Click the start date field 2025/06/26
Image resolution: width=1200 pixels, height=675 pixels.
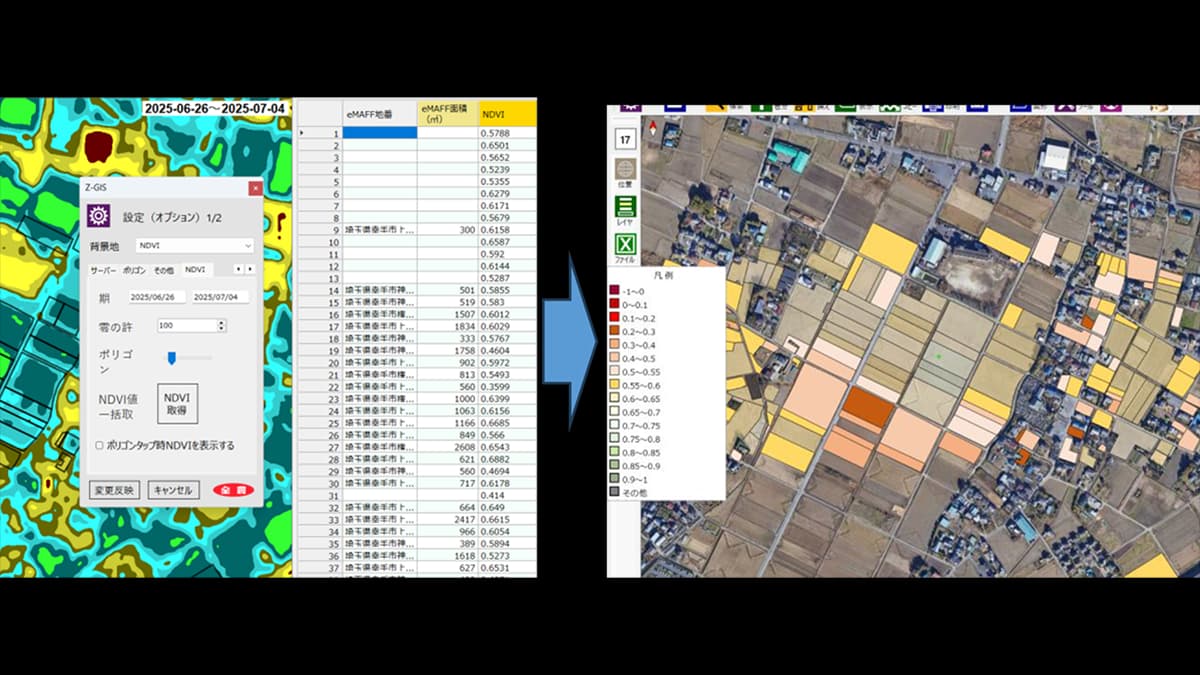coord(156,297)
